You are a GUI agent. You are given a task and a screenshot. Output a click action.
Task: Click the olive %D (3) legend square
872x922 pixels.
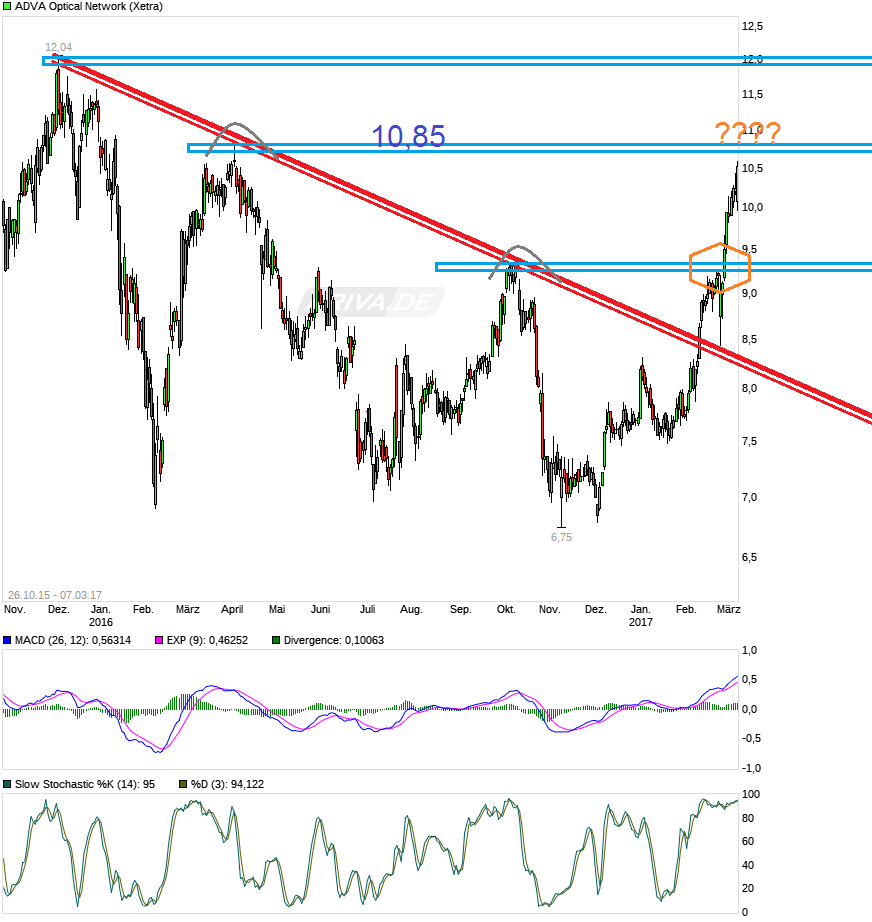(183, 784)
